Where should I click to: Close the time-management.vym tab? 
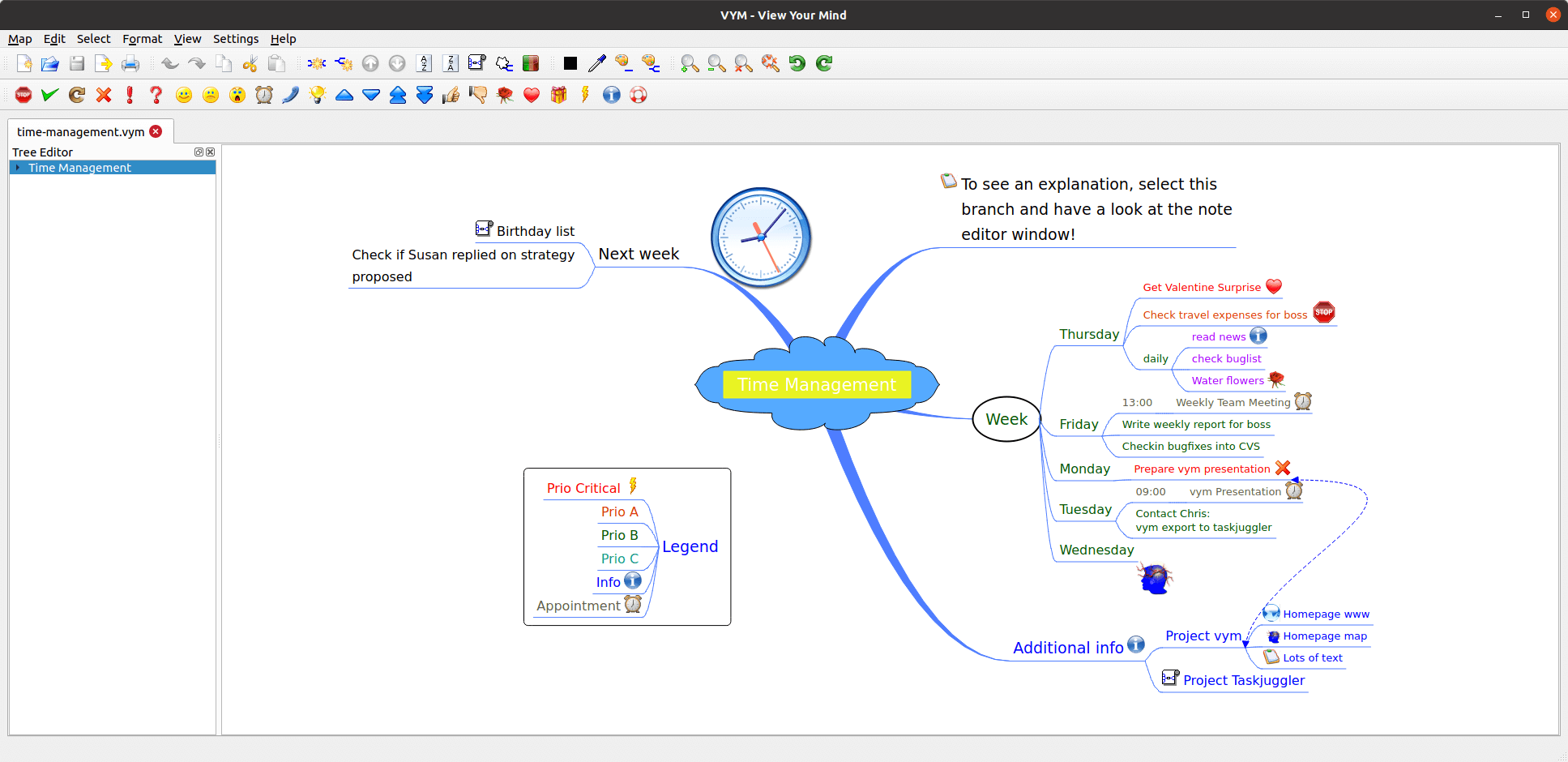click(x=156, y=131)
